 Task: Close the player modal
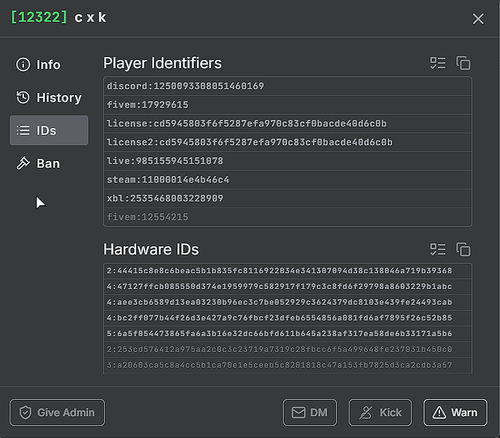[x=478, y=19]
